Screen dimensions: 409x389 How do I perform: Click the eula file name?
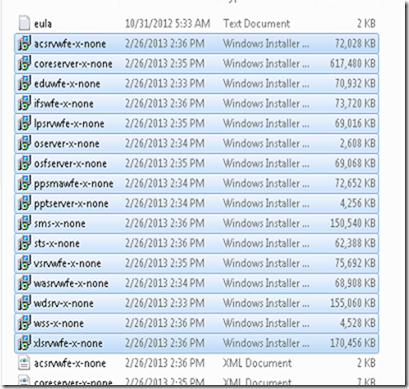(x=43, y=24)
